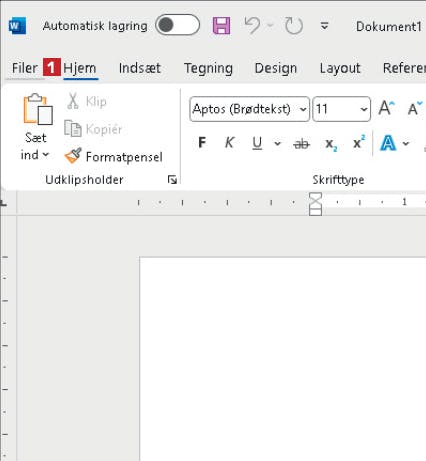Toggle bold with the F button

pos(202,143)
